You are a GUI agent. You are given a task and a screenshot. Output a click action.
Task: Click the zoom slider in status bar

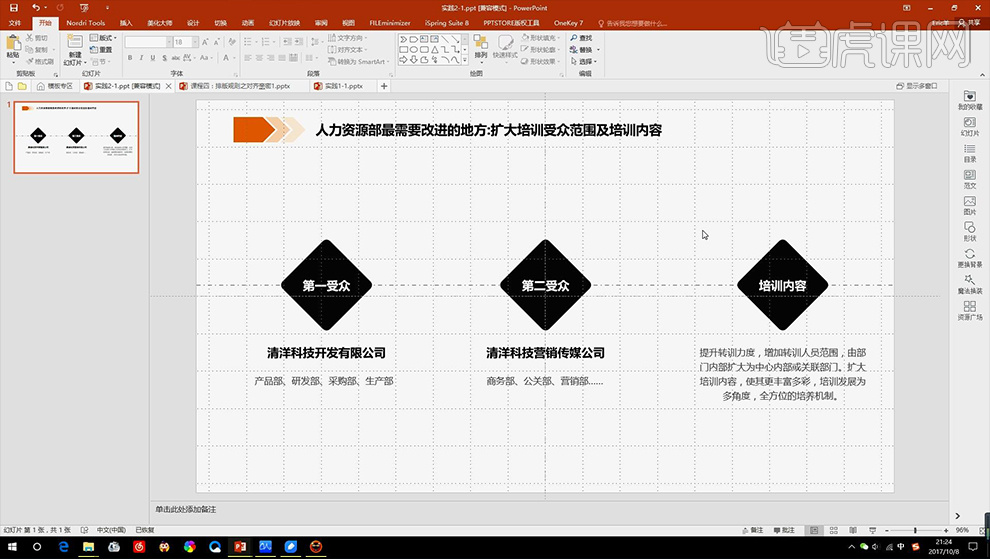[x=914, y=530]
